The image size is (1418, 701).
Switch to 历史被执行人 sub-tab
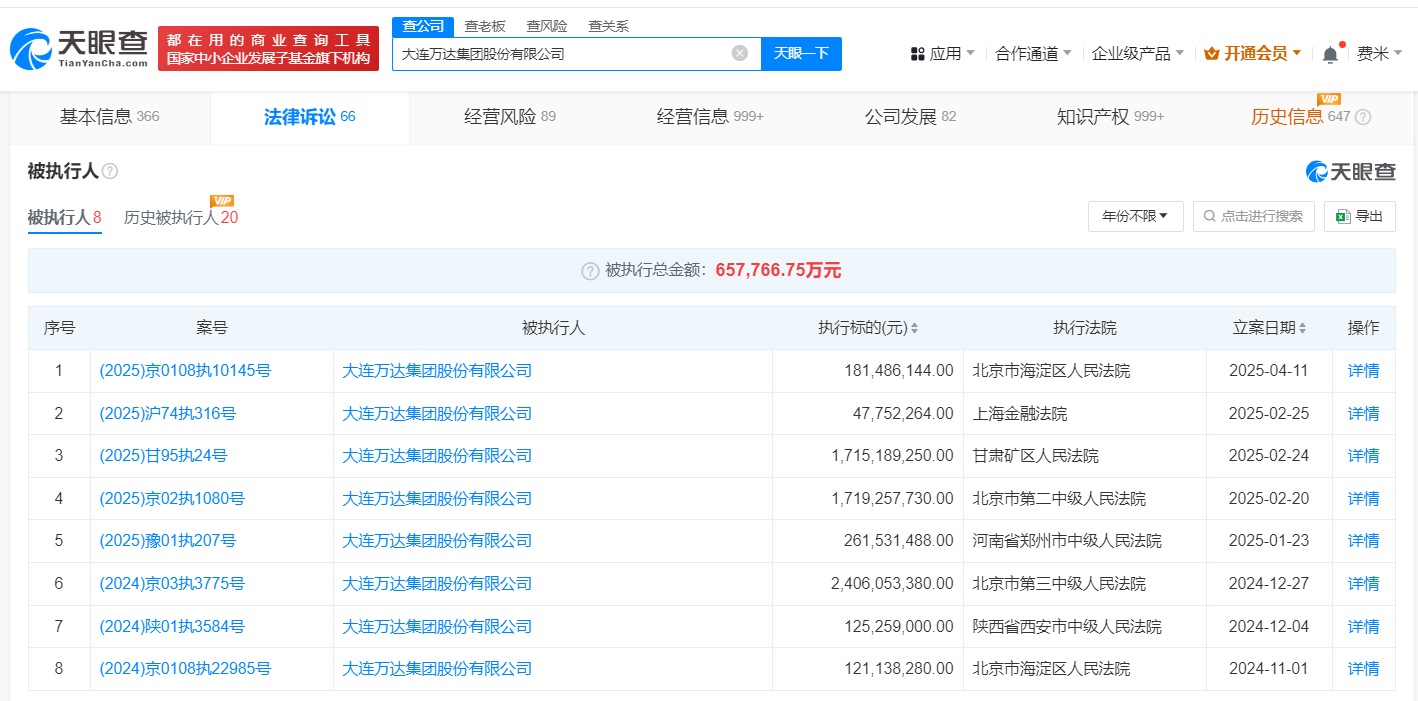[180, 217]
